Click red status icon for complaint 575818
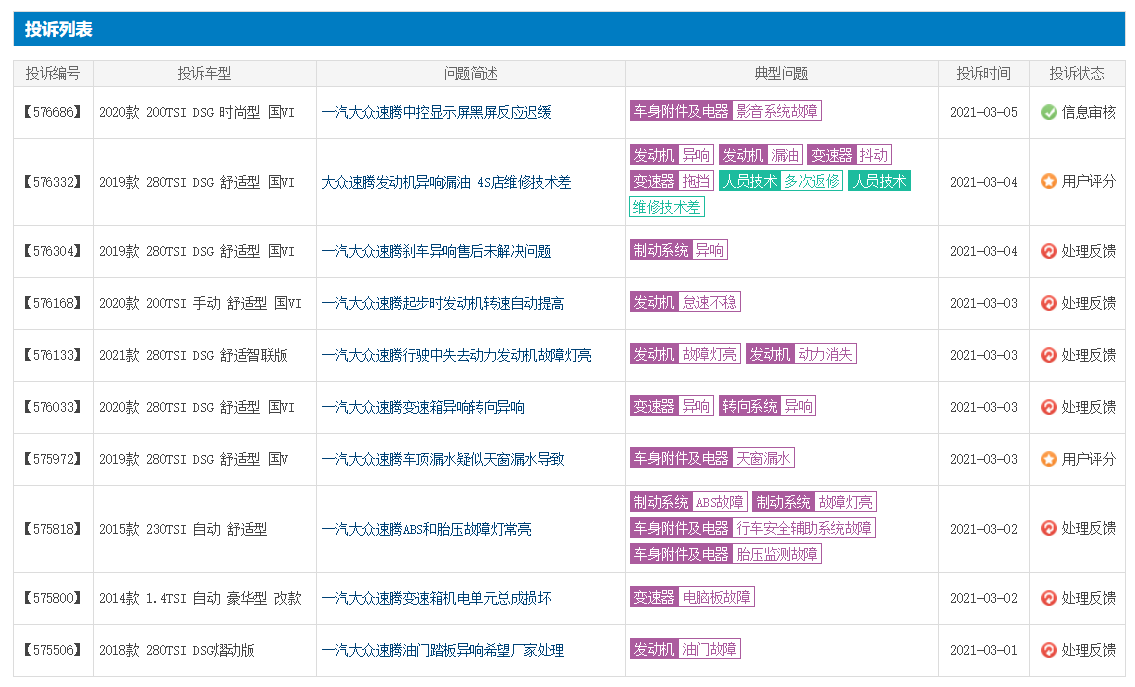1135x687 pixels. pyautogui.click(x=1048, y=528)
